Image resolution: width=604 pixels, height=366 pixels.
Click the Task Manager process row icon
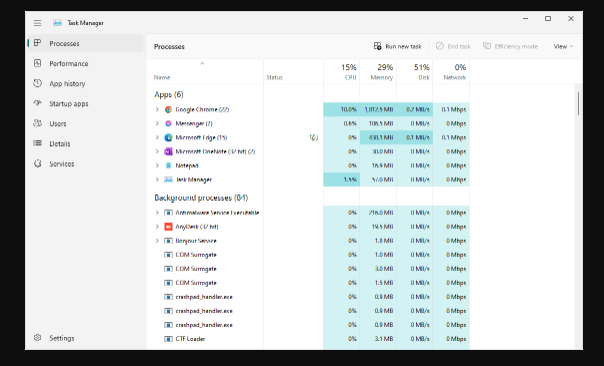(x=168, y=180)
